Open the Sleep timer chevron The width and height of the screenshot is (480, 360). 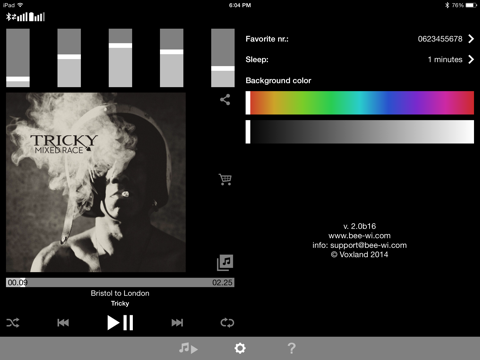[x=471, y=59]
